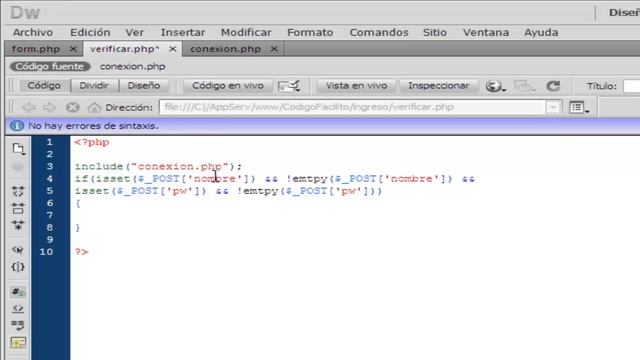Close the conexion.php tab
The height and width of the screenshot is (360, 640).
click(274, 49)
